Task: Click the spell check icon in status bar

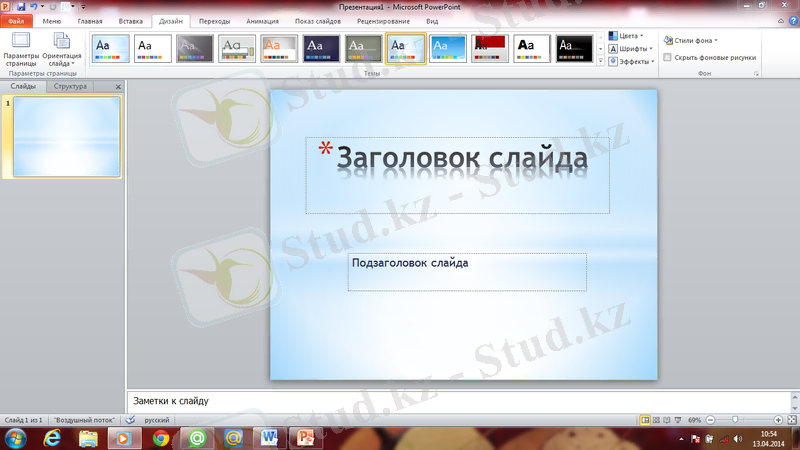Action: tap(130, 420)
